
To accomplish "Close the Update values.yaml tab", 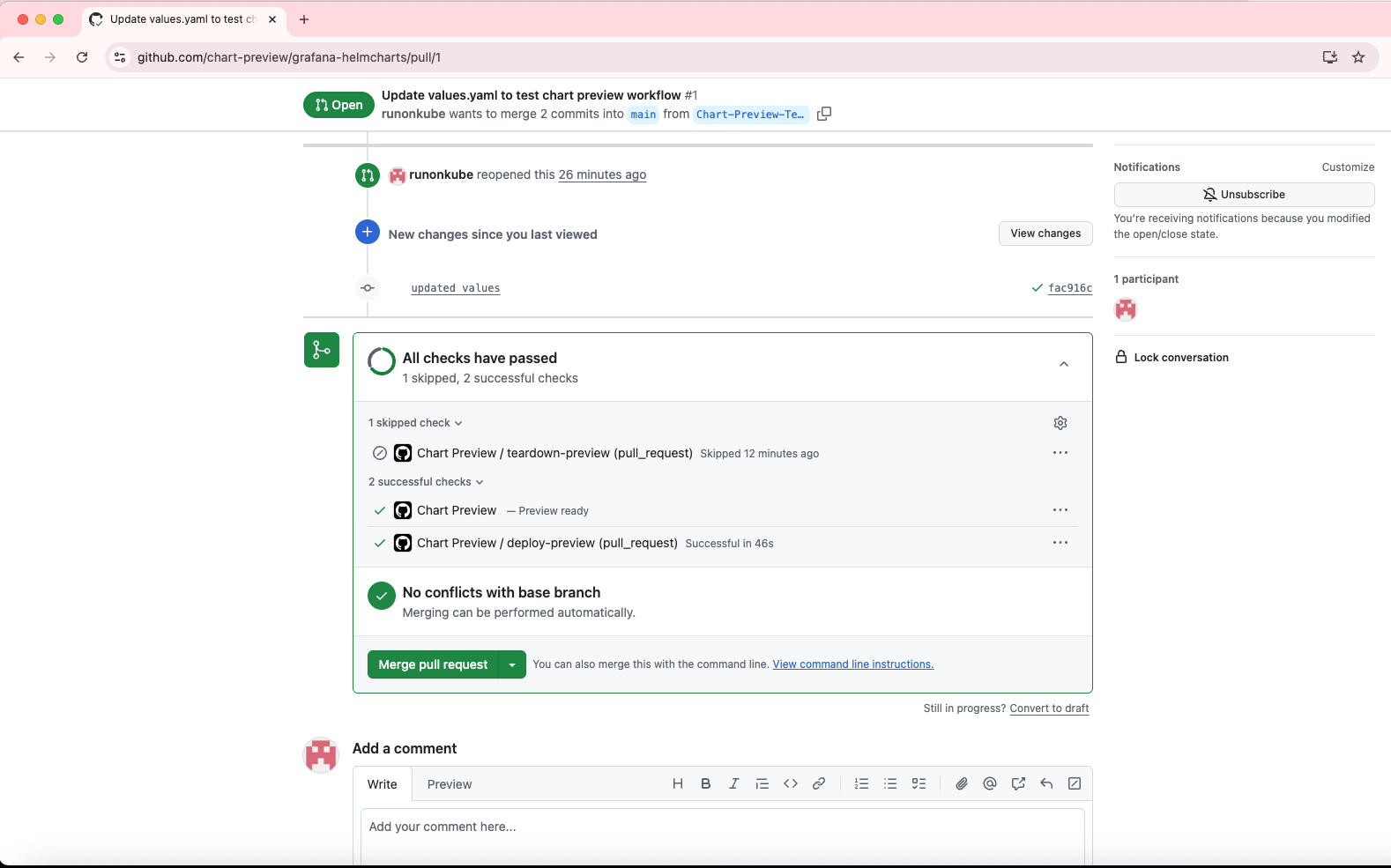I will click(272, 19).
